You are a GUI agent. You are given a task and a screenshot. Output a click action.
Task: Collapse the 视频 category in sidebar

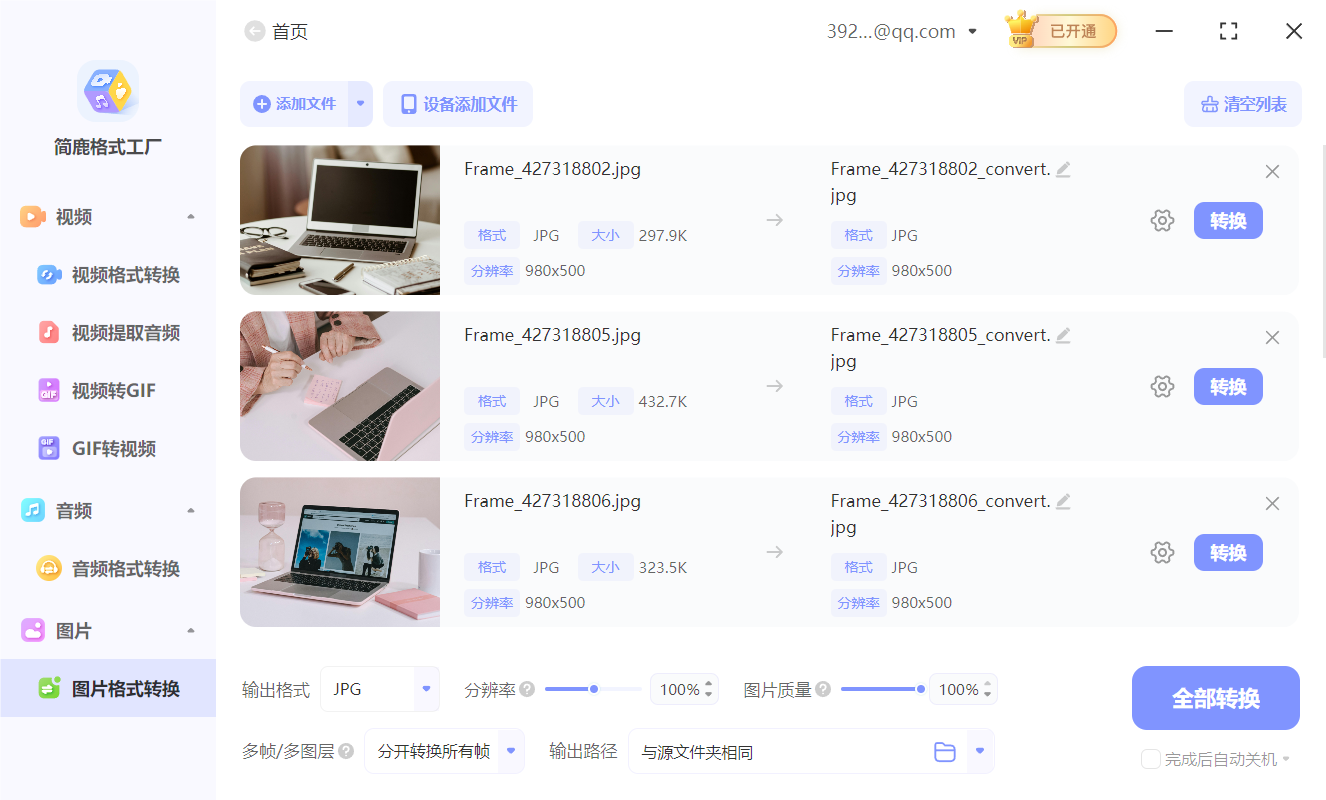pos(190,216)
